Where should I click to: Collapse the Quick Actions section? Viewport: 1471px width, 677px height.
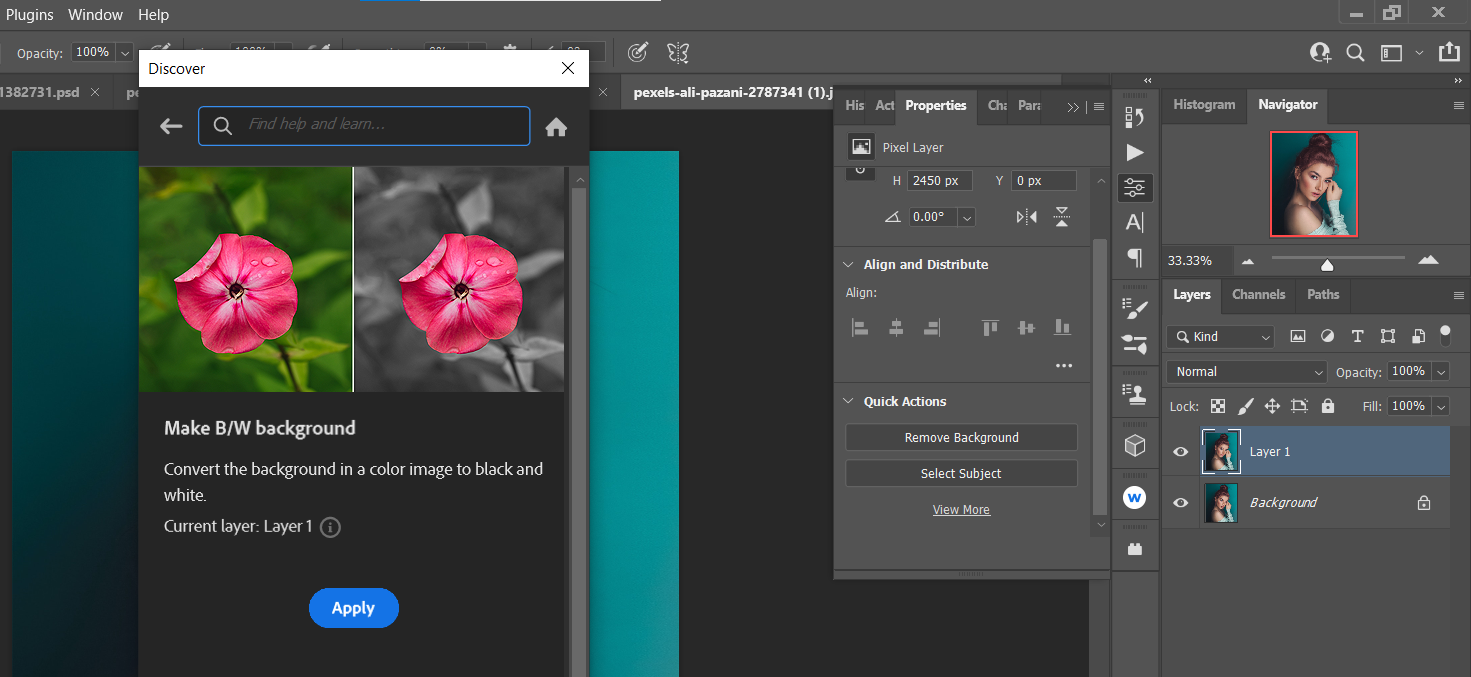pos(849,401)
